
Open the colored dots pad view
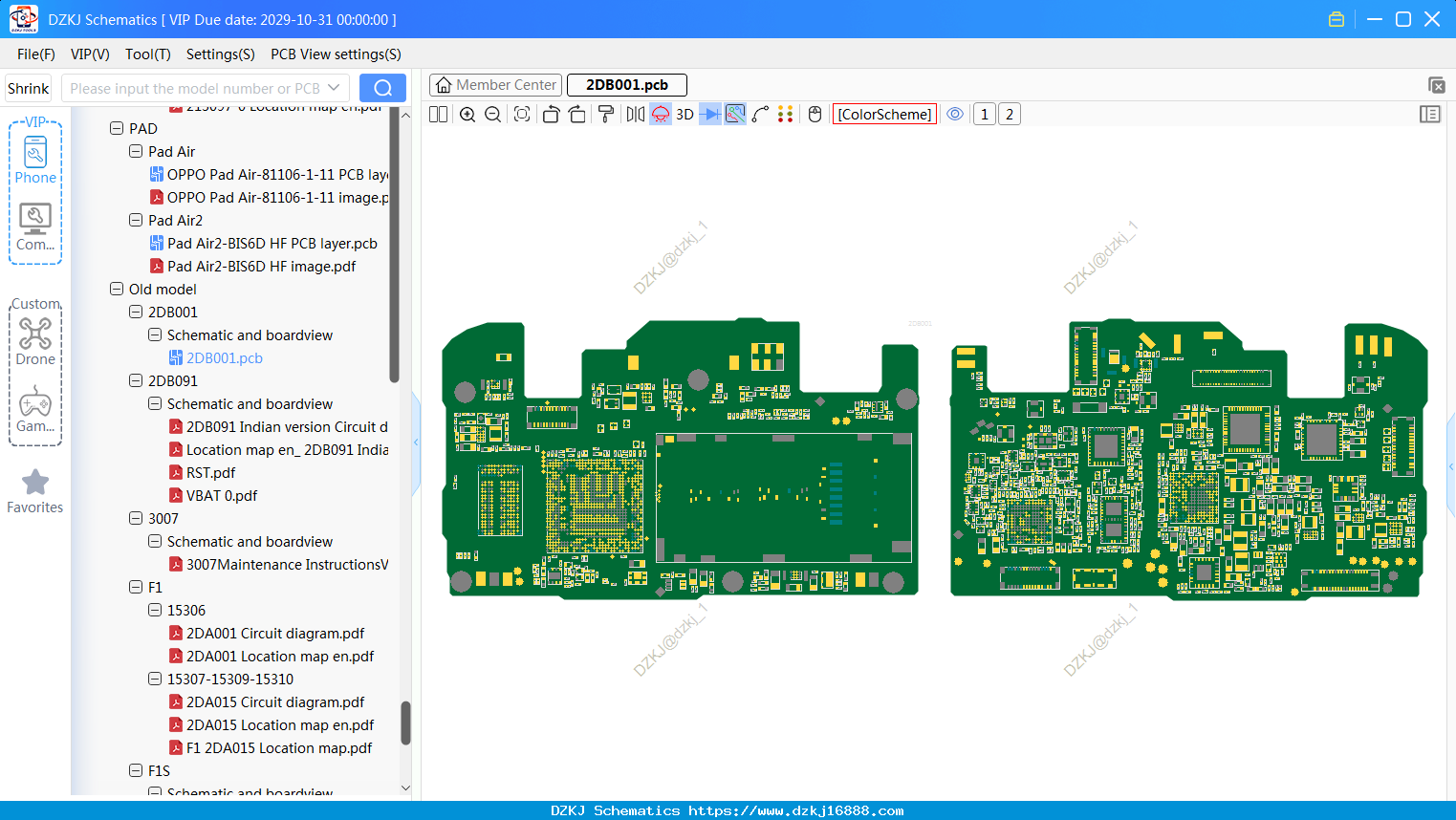pos(786,114)
